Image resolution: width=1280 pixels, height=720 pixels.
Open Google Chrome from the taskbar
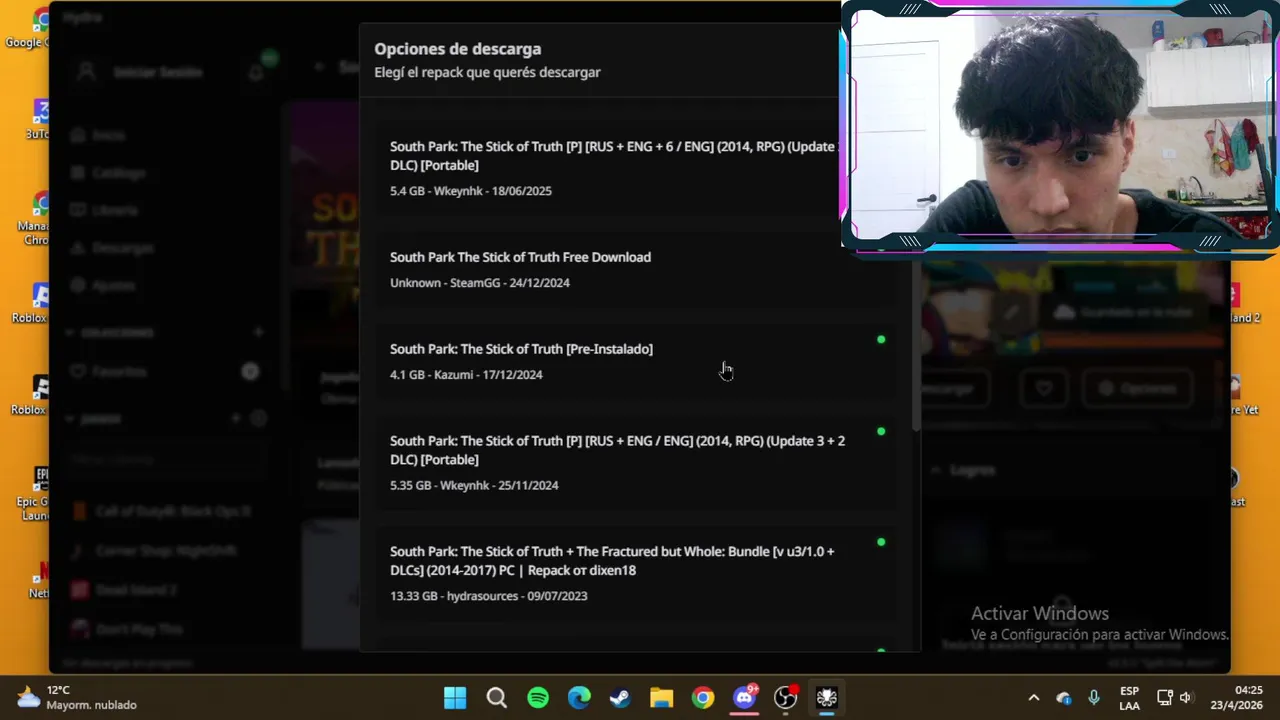coord(703,697)
